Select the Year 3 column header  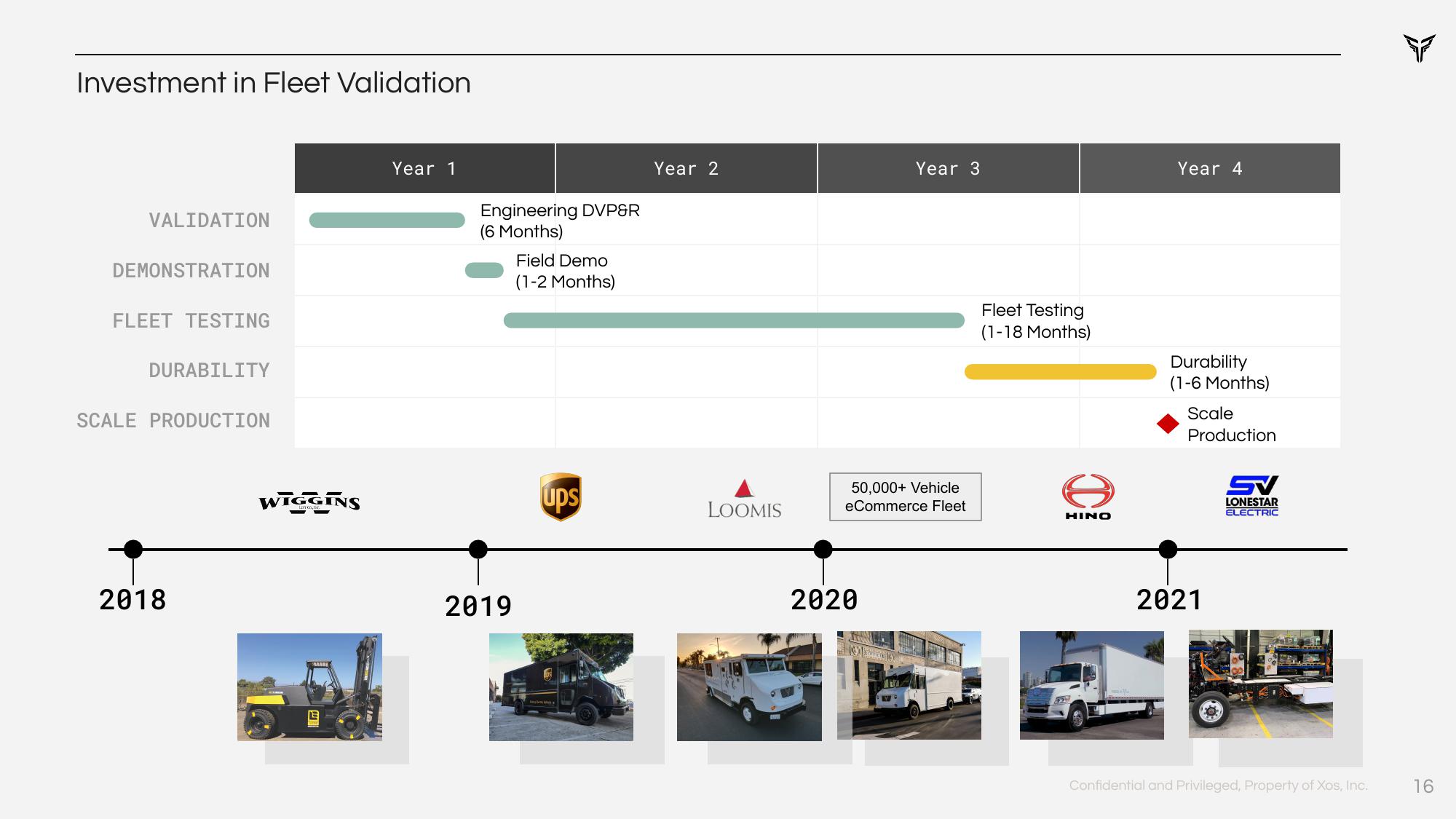point(949,168)
